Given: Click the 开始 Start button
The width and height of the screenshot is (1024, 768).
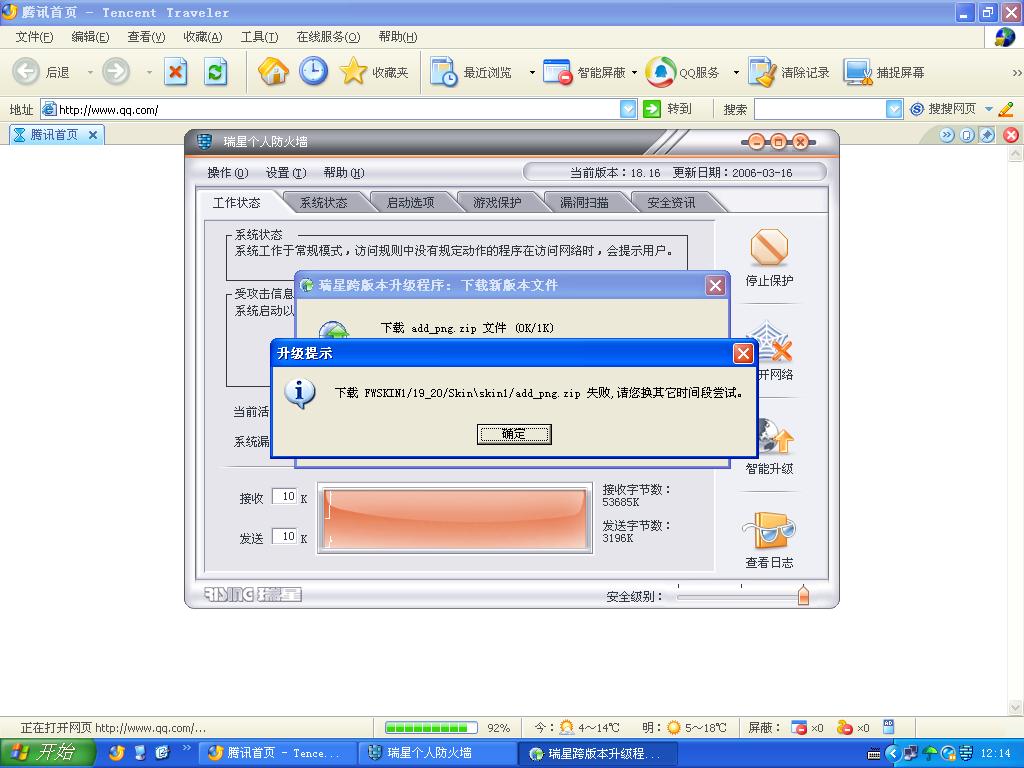Looking at the screenshot, I should (x=46, y=753).
